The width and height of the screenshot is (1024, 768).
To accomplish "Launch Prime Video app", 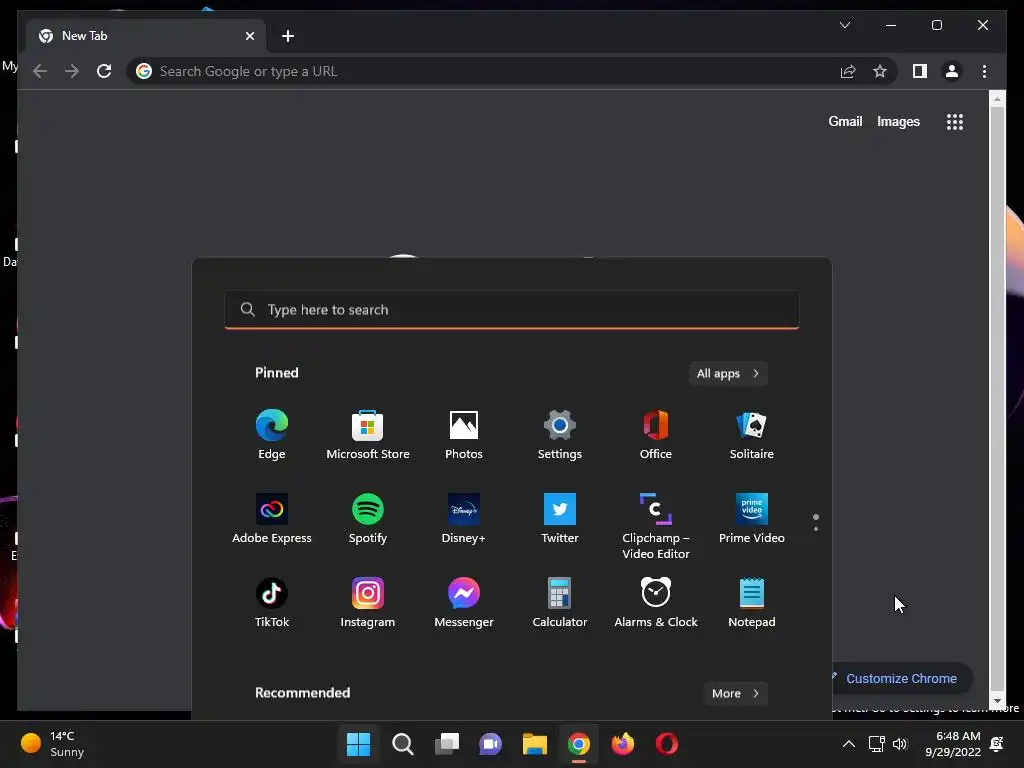I will 752,519.
